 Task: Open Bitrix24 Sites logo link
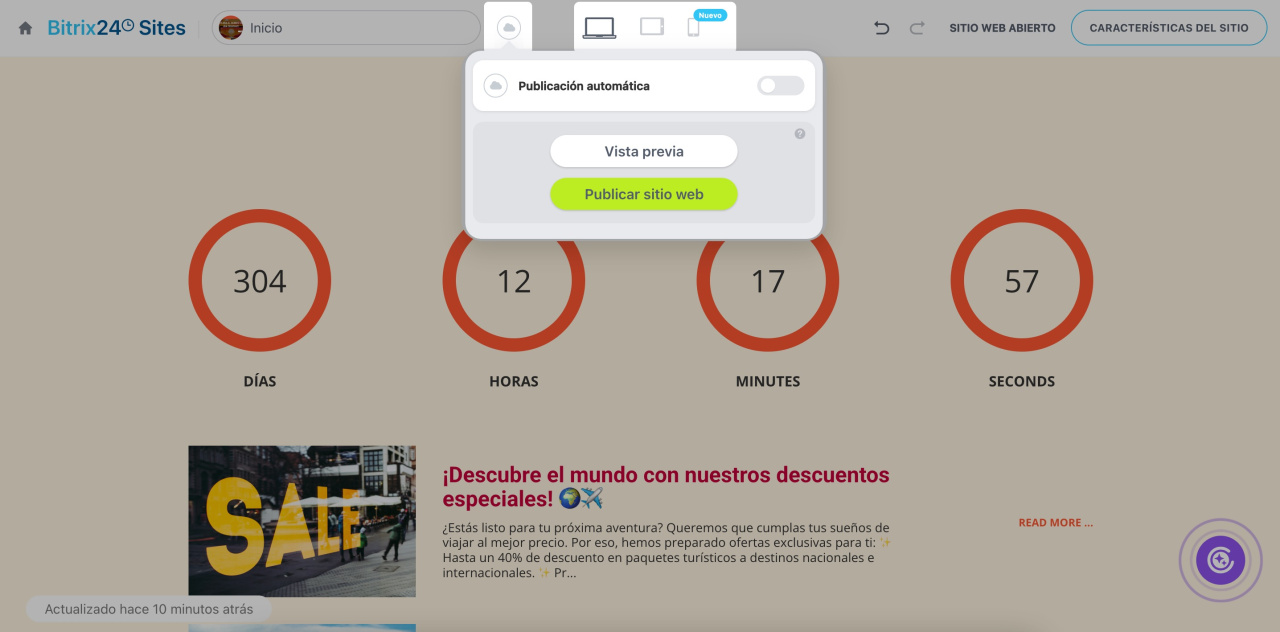click(x=116, y=28)
